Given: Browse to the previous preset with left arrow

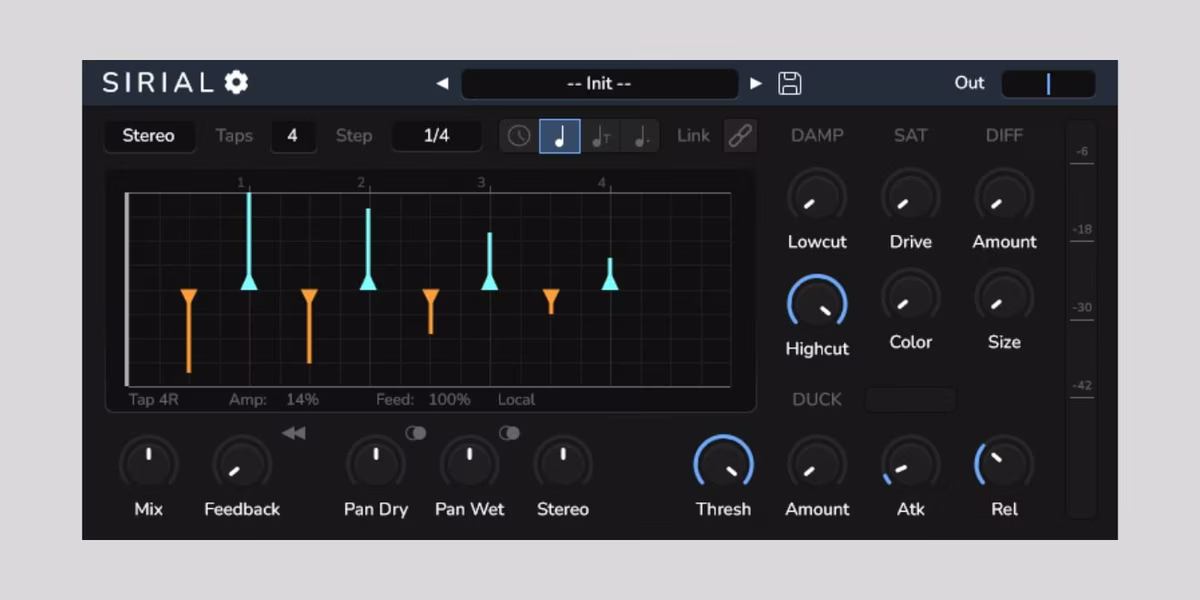Looking at the screenshot, I should 442,84.
